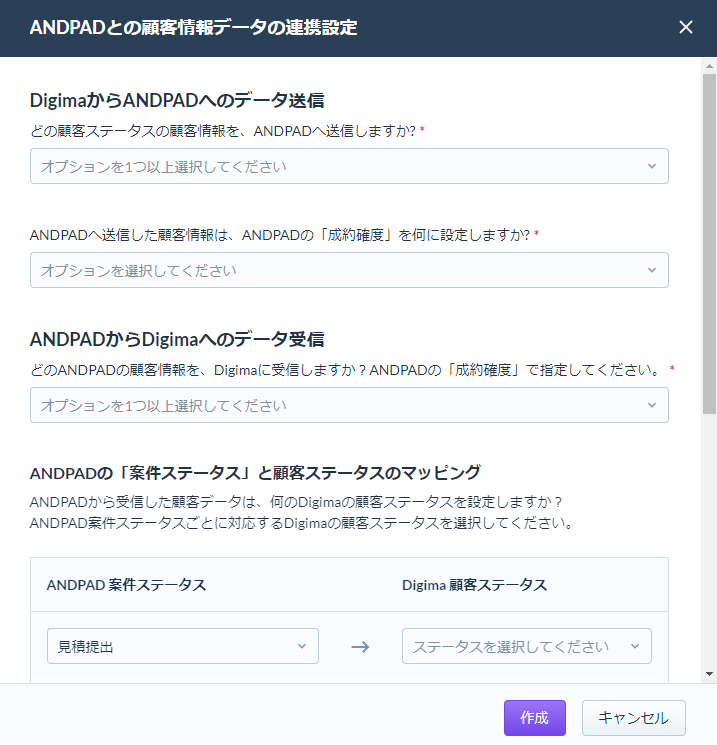Click the DigimaからANDPADへのデータ送信 heading

tap(177, 100)
